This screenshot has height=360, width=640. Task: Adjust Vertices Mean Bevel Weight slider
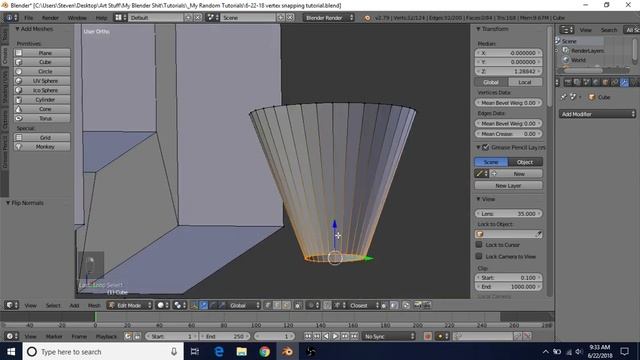pos(509,103)
